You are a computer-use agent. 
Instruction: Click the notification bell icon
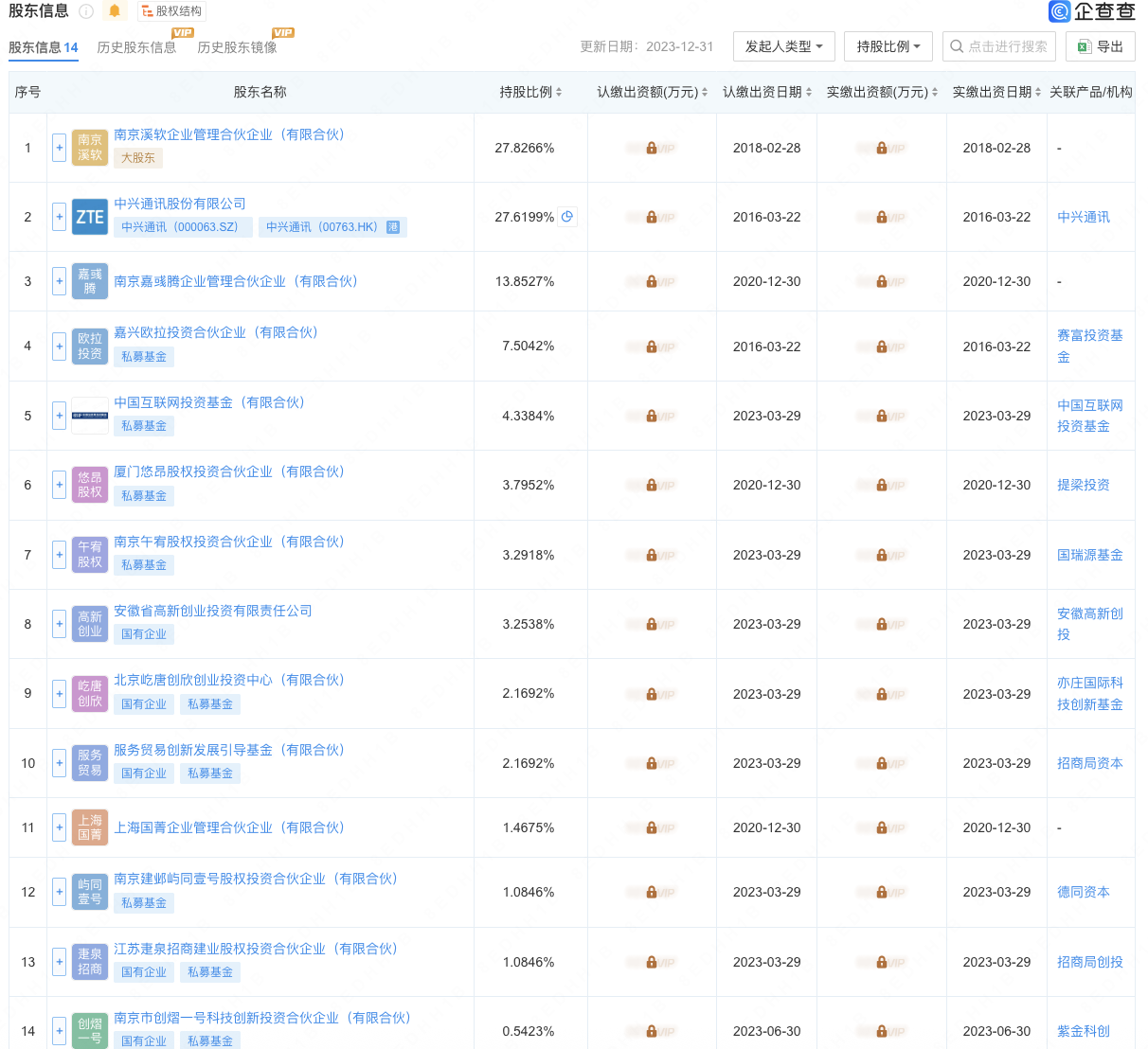115,11
